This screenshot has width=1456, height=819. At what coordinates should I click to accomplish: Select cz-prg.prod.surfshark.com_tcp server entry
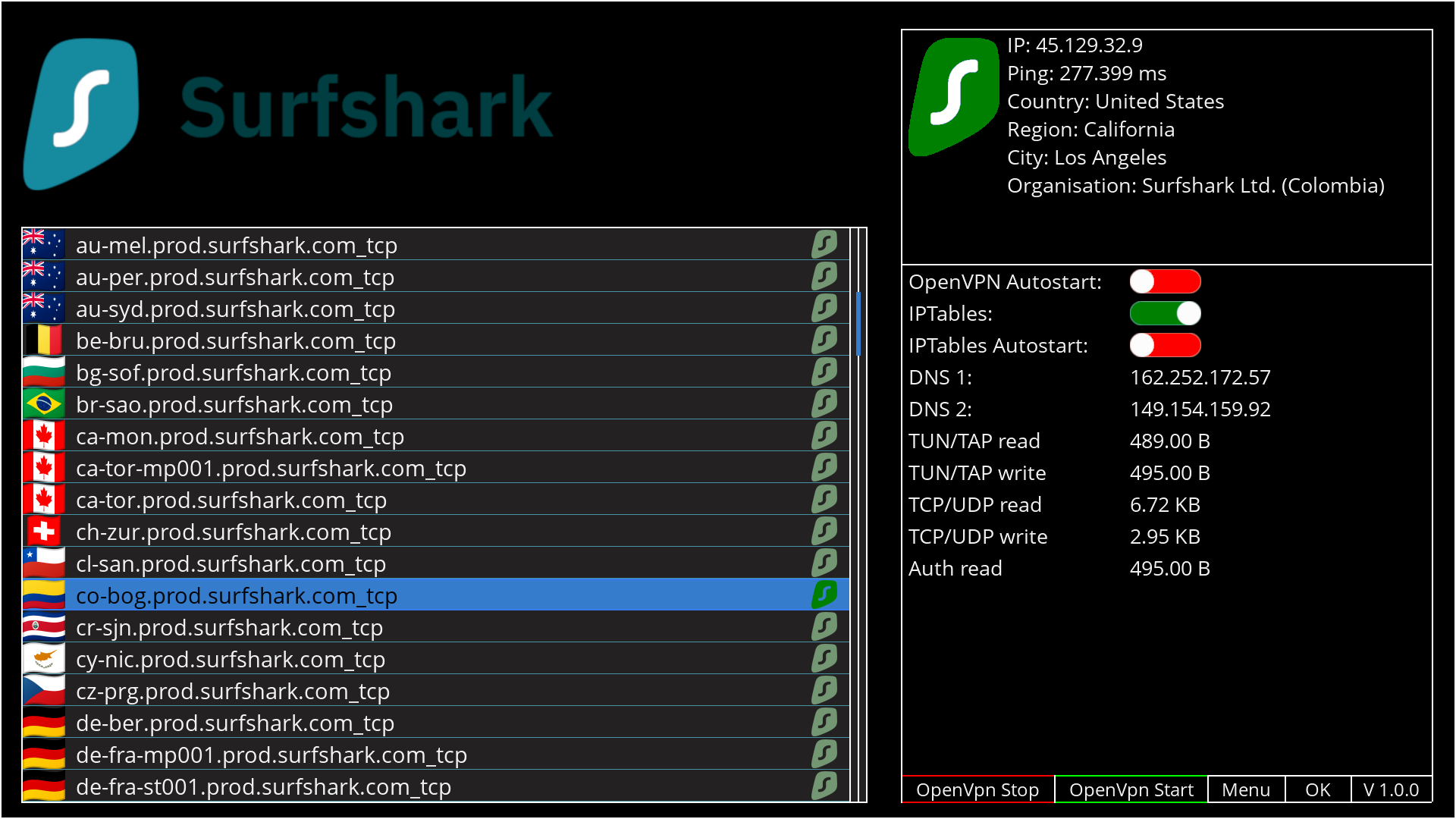click(x=233, y=692)
